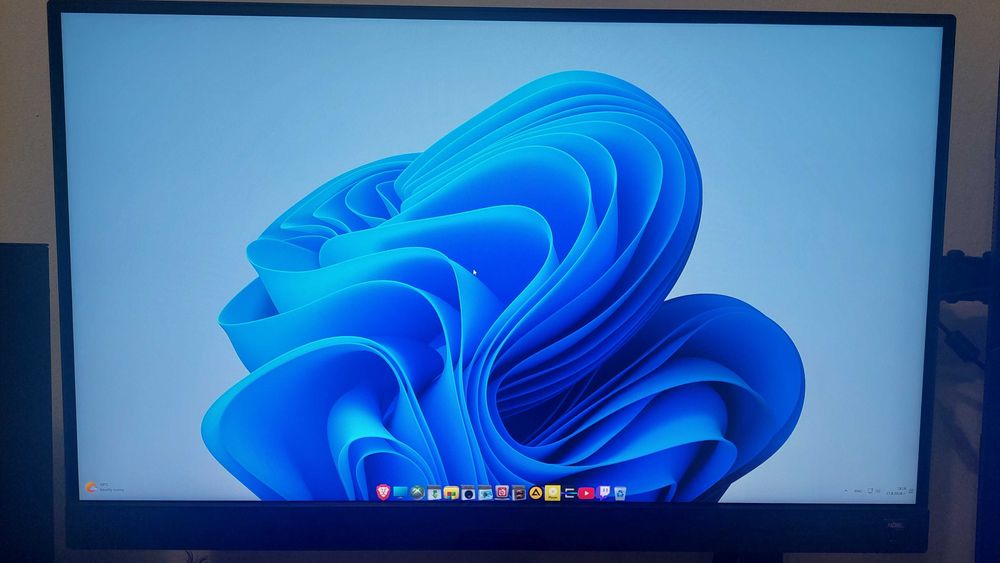Open the yellow sticky-note dock icon

[452, 494]
